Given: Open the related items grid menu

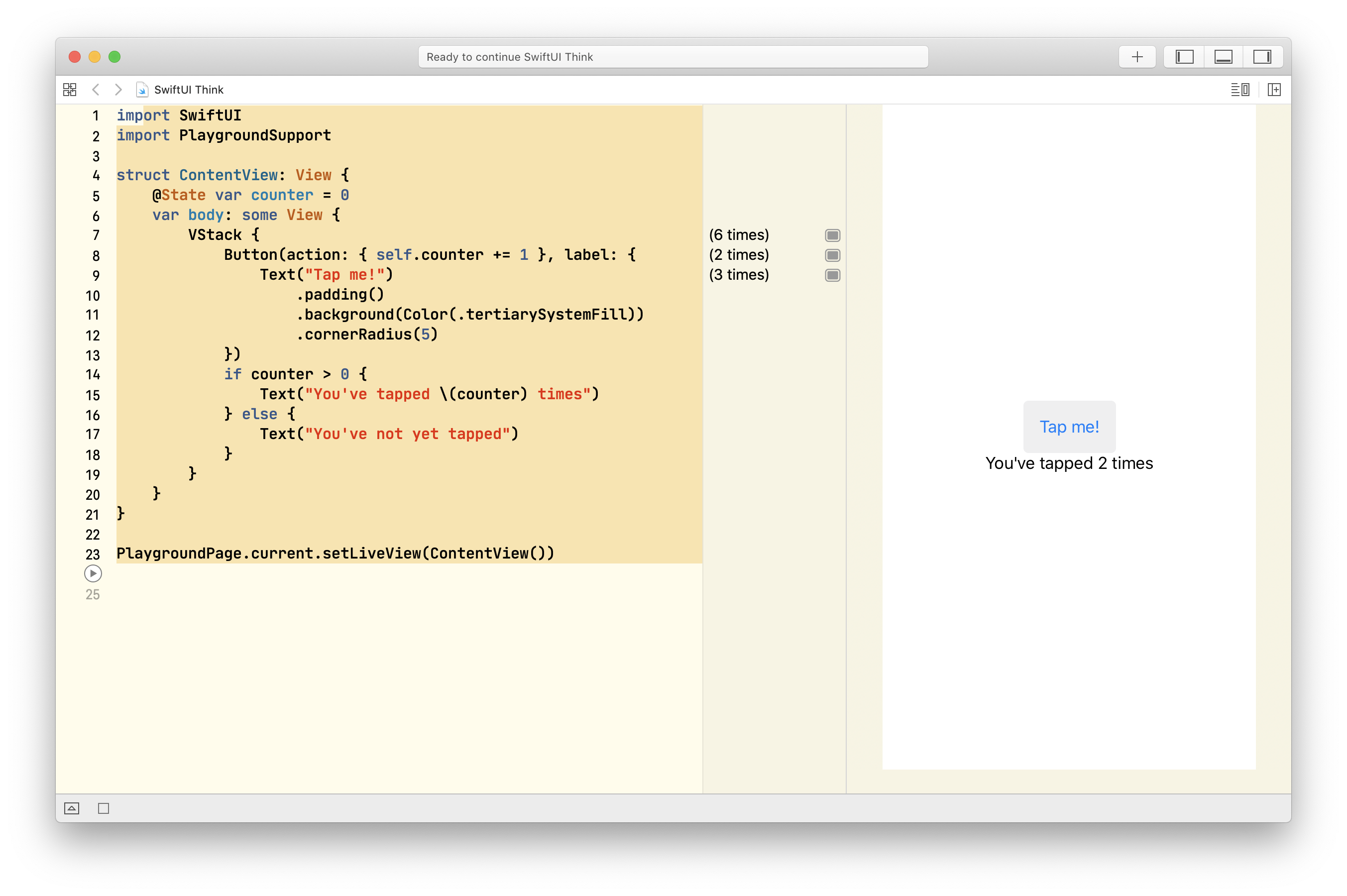Looking at the screenshot, I should point(70,90).
